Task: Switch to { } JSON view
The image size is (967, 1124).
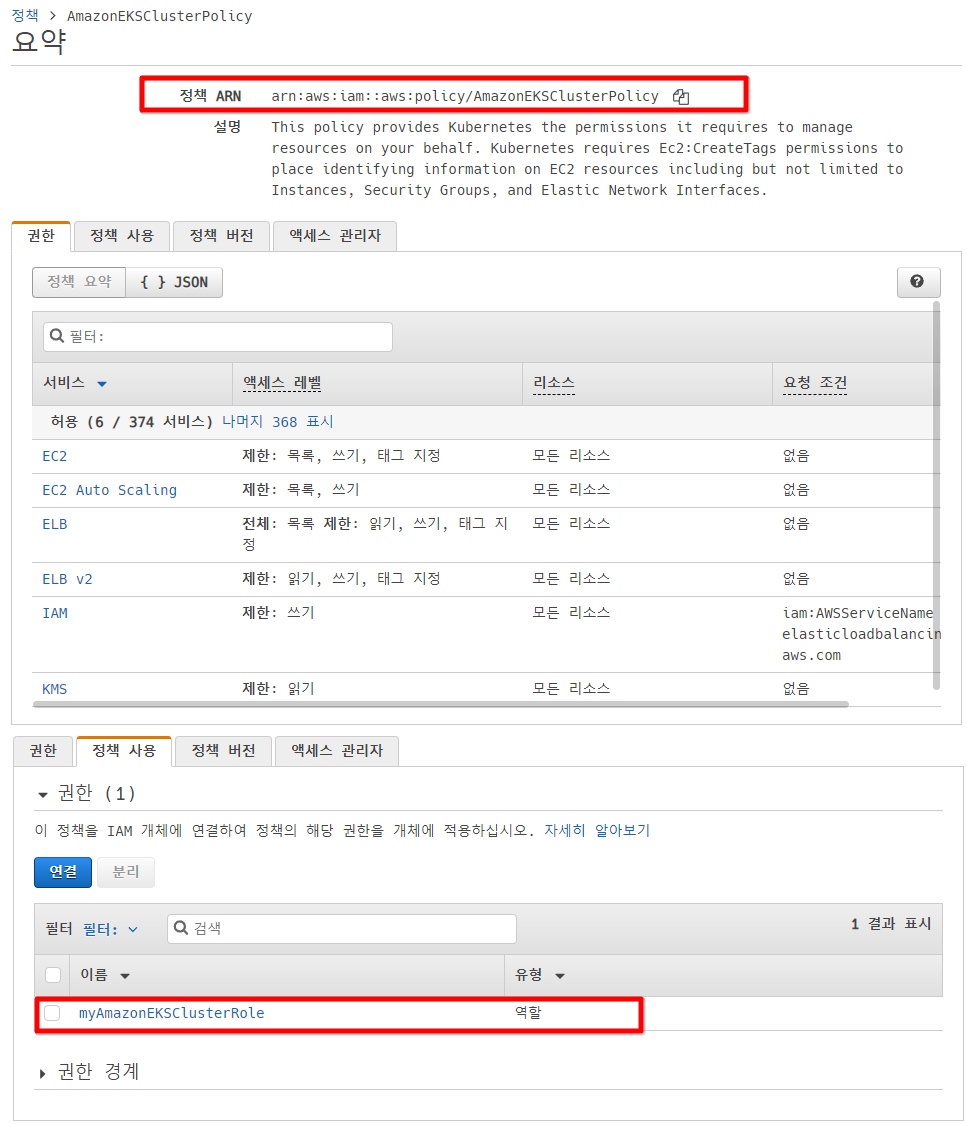Action: (x=174, y=282)
